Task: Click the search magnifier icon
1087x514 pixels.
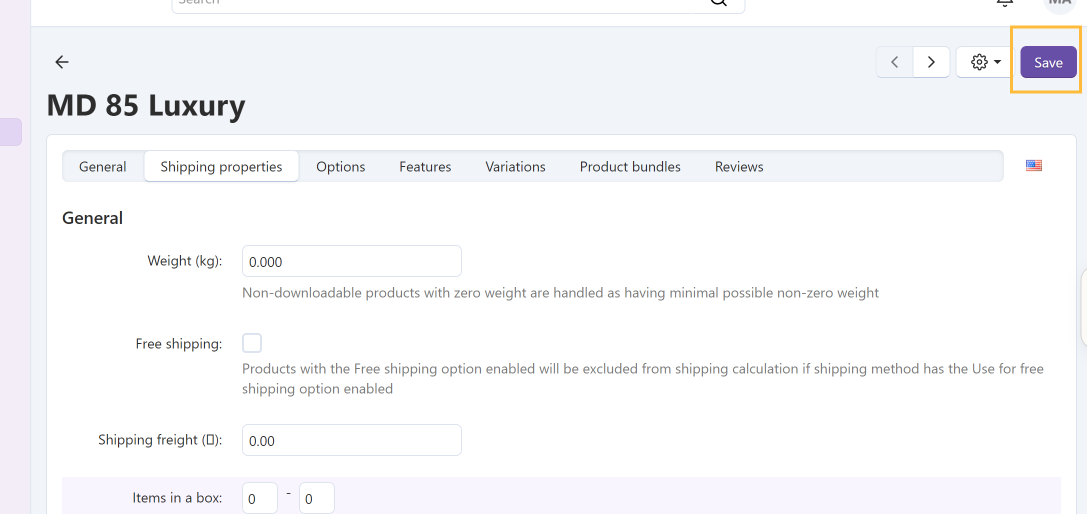Action: click(x=719, y=3)
